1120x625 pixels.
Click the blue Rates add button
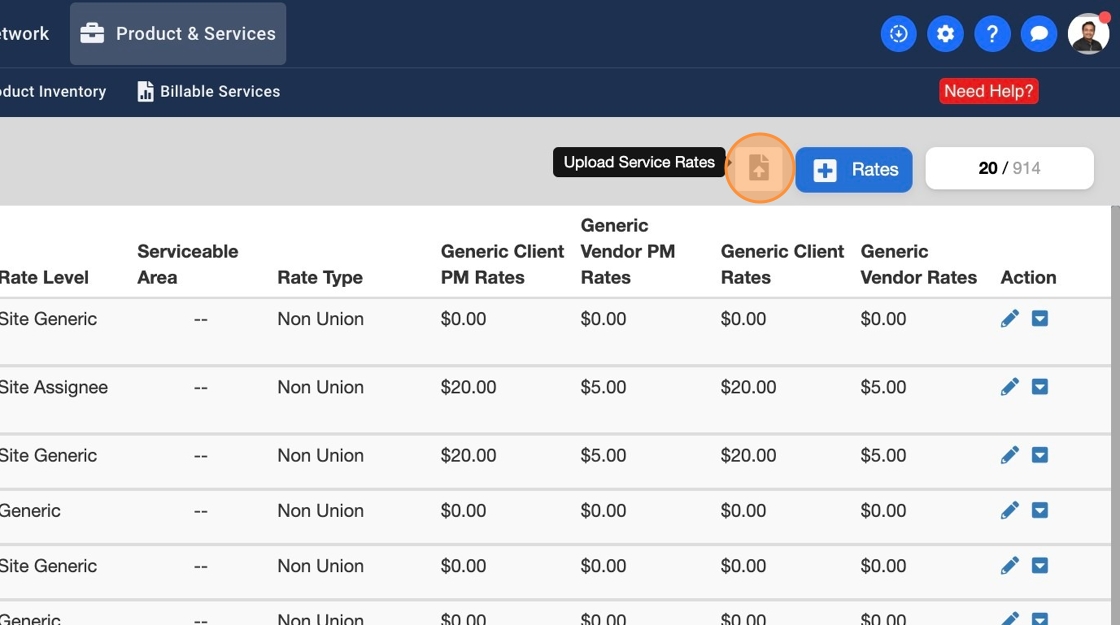pos(854,170)
